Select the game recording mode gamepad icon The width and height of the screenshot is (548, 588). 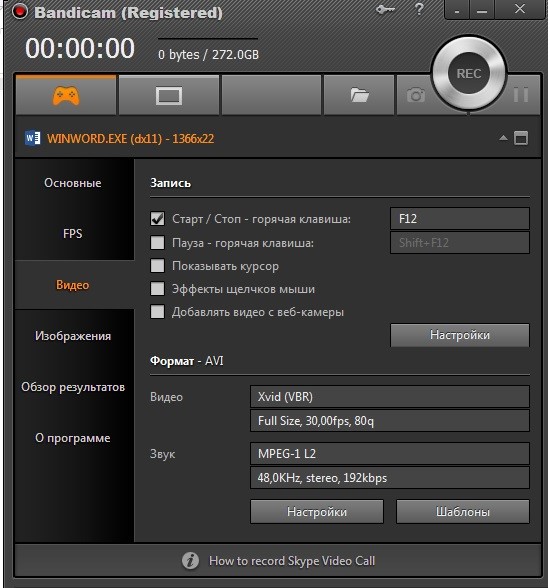click(x=66, y=95)
